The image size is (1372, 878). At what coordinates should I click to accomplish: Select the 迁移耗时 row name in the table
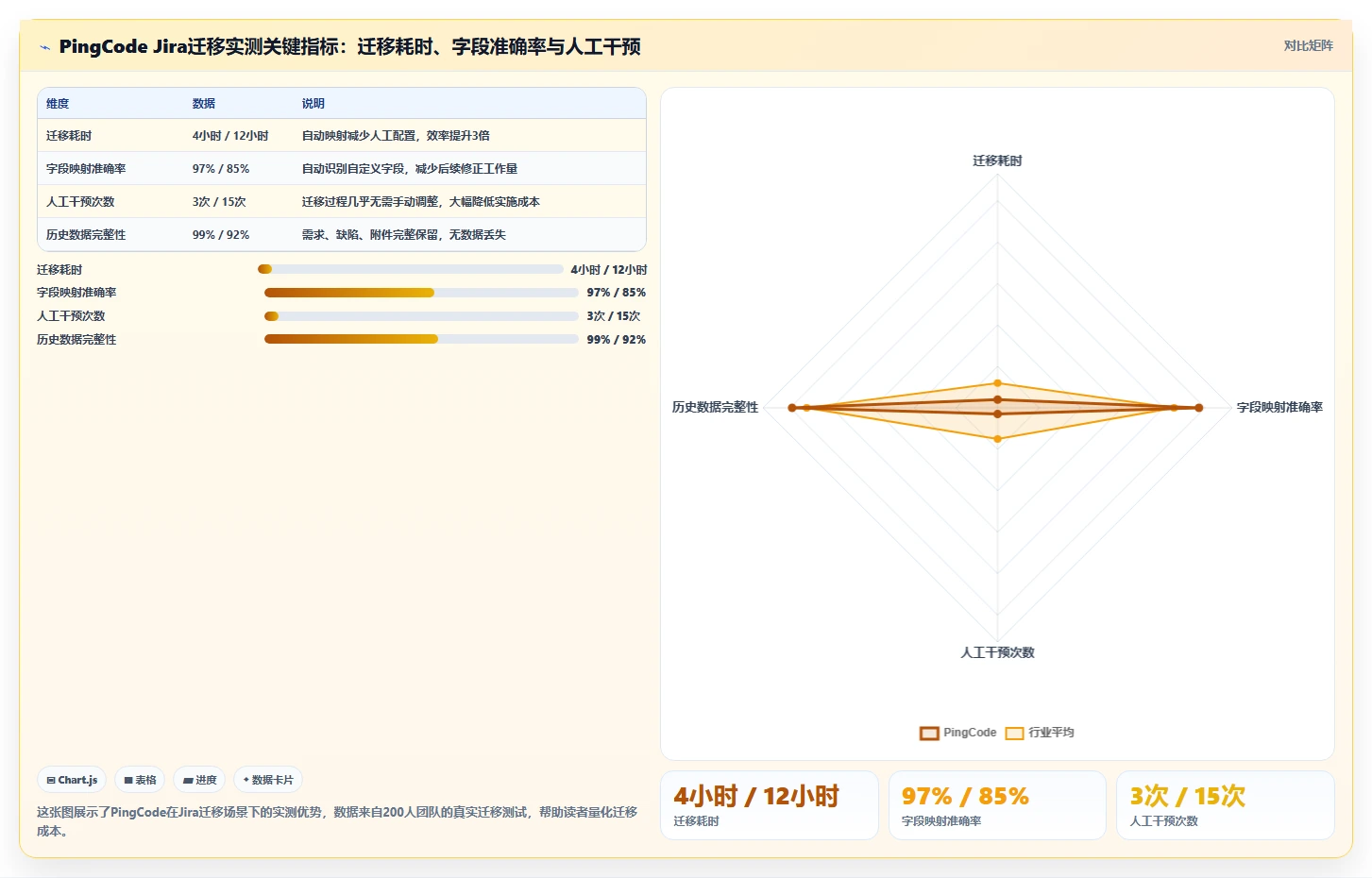pyautogui.click(x=69, y=136)
